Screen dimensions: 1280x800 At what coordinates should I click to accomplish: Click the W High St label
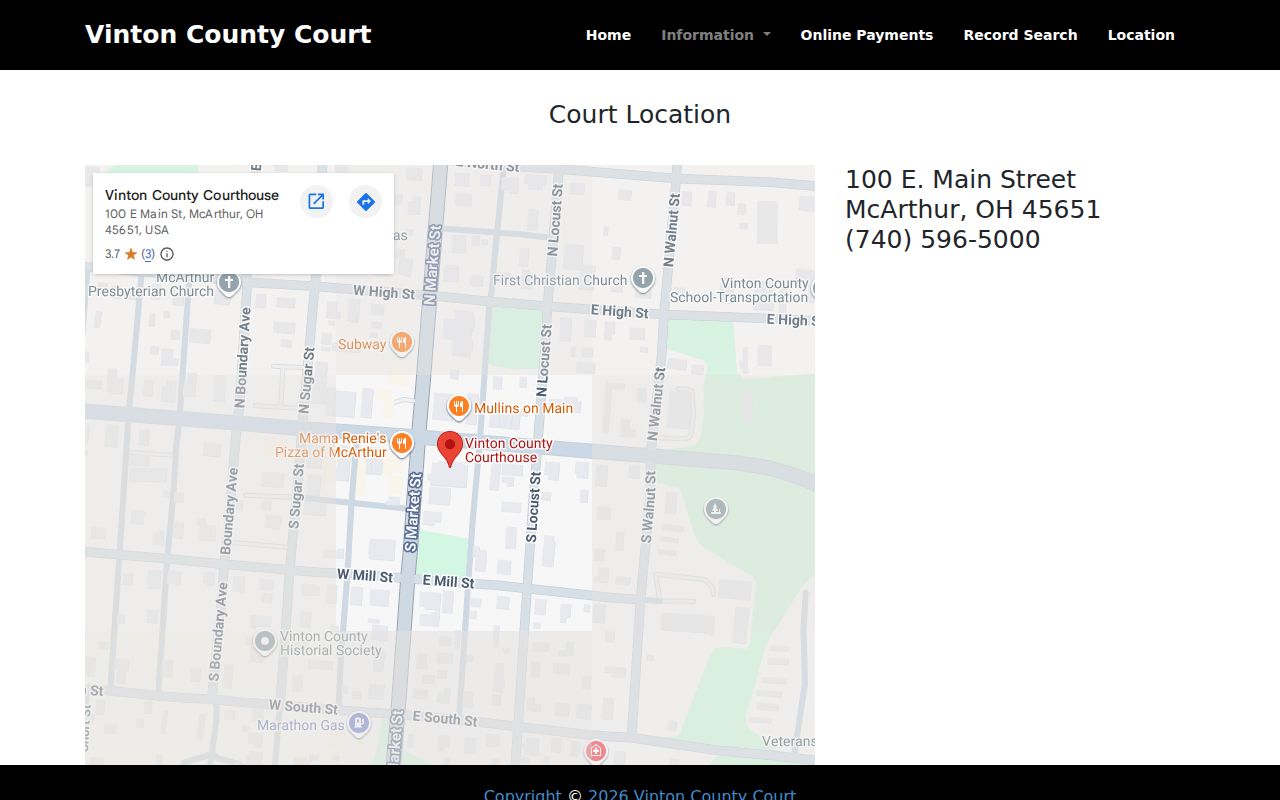click(x=384, y=292)
